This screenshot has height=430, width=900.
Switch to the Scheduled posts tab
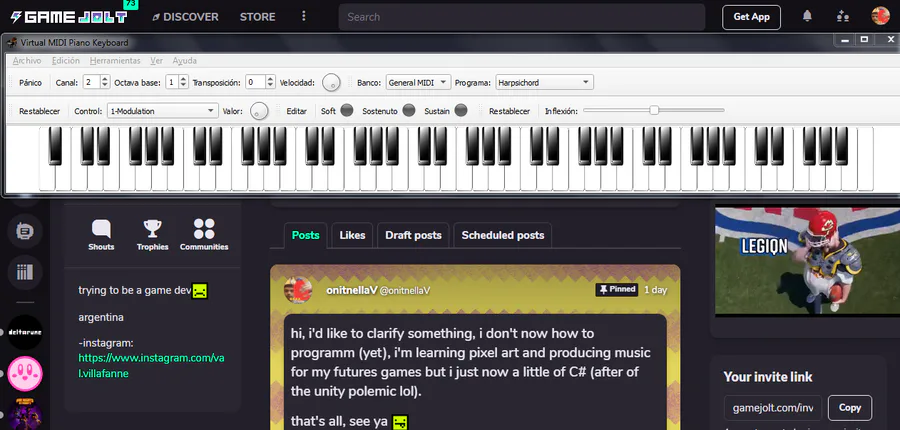point(503,235)
